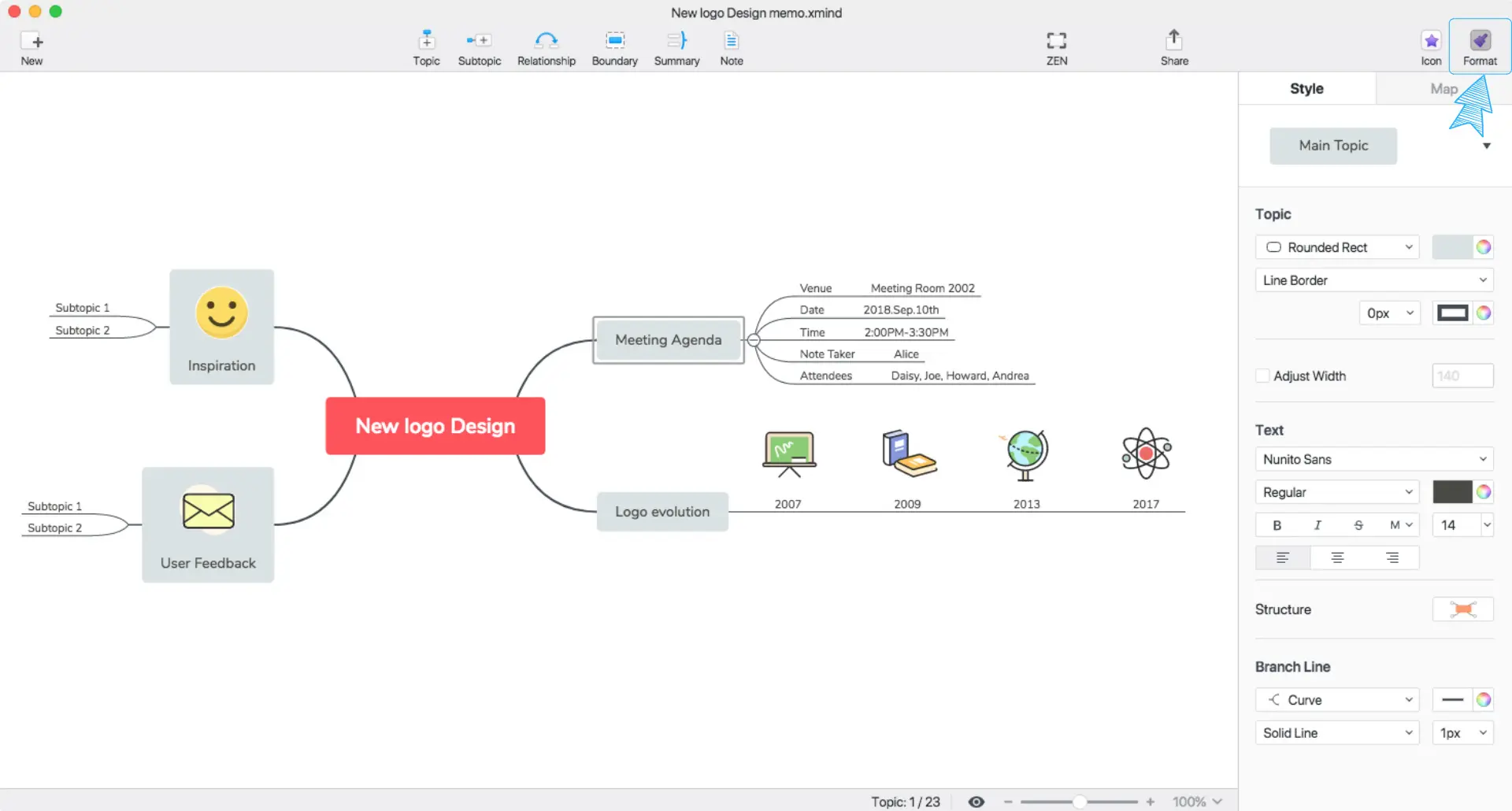Select the Meeting Agenda topic

click(668, 340)
